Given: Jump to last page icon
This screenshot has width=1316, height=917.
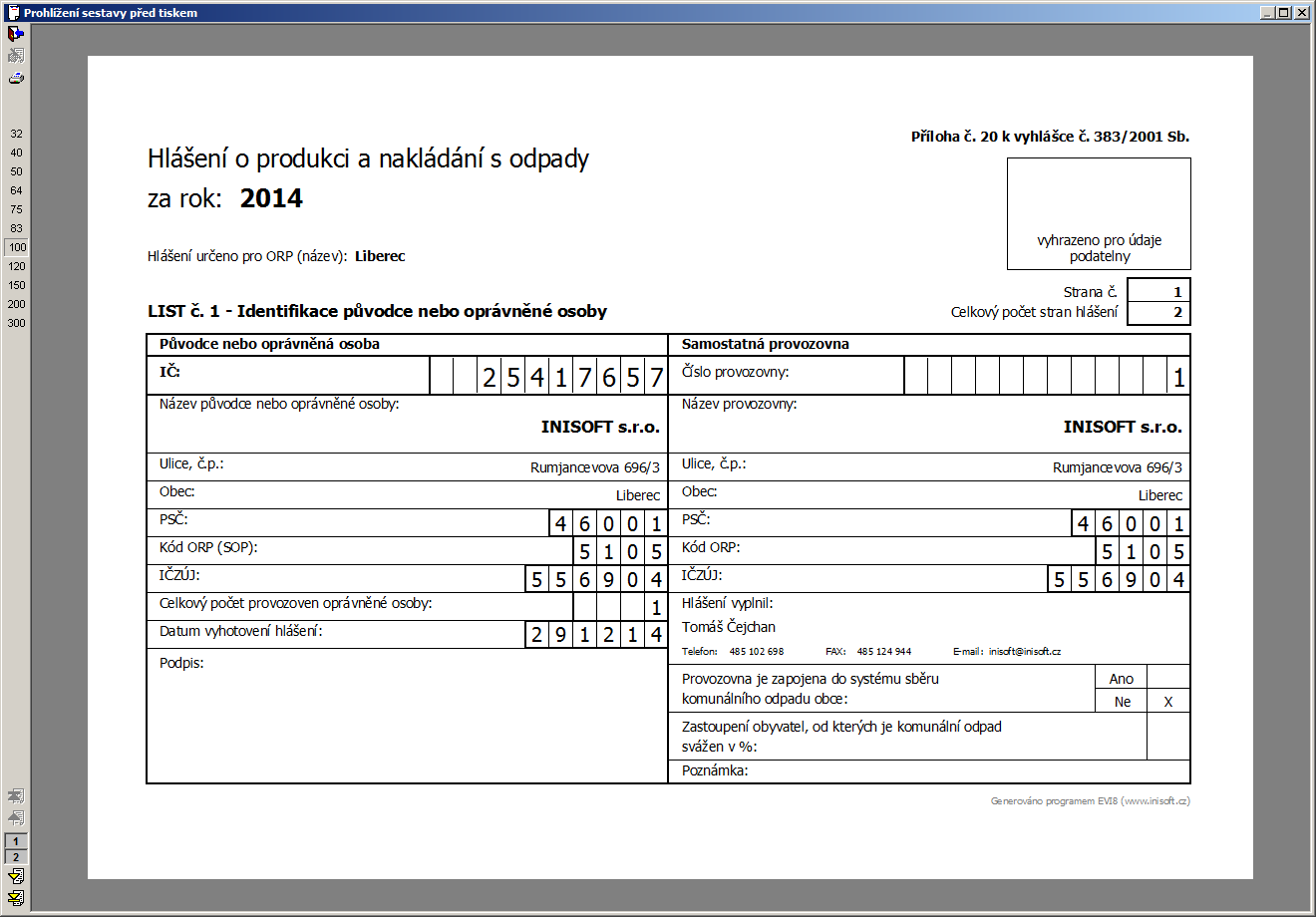Looking at the screenshot, I should 15,897.
